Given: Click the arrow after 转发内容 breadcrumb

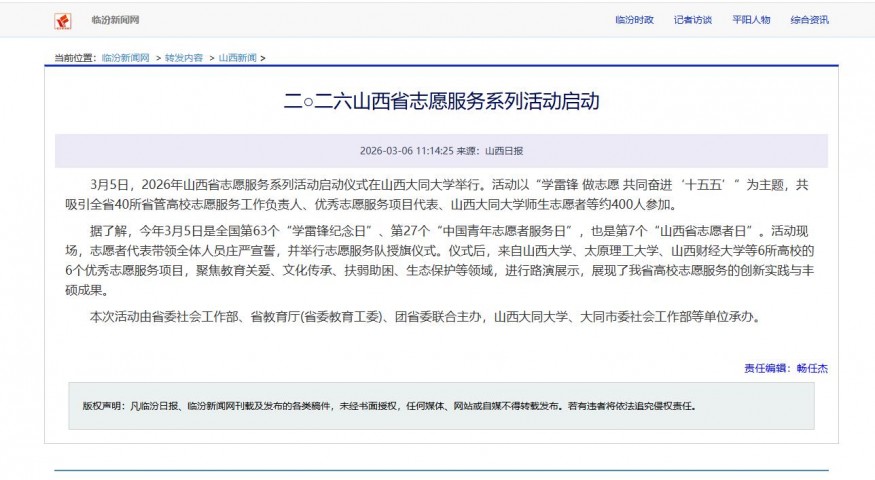Looking at the screenshot, I should coord(211,58).
